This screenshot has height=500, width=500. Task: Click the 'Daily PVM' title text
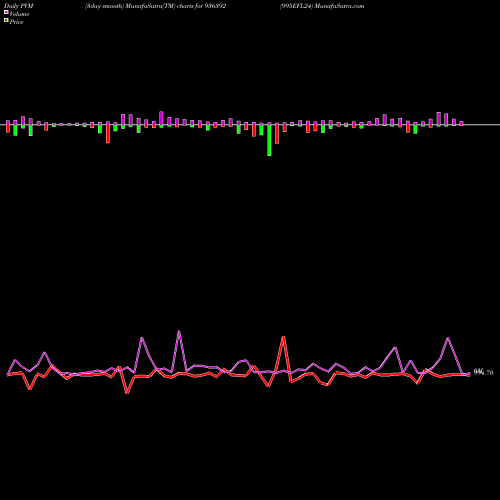[19, 6]
